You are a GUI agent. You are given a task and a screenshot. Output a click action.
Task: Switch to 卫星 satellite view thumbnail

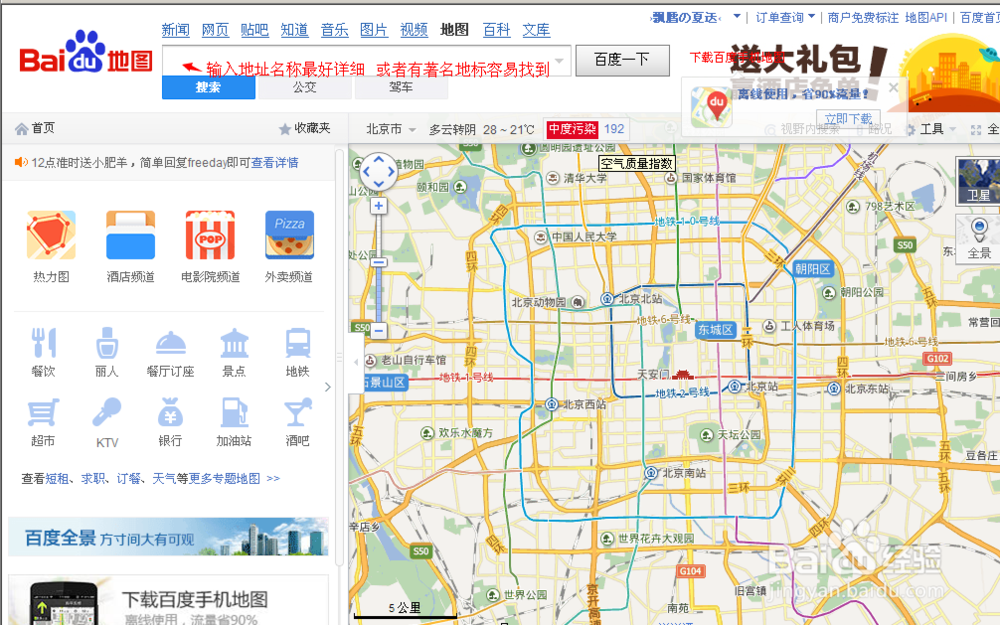coord(977,181)
